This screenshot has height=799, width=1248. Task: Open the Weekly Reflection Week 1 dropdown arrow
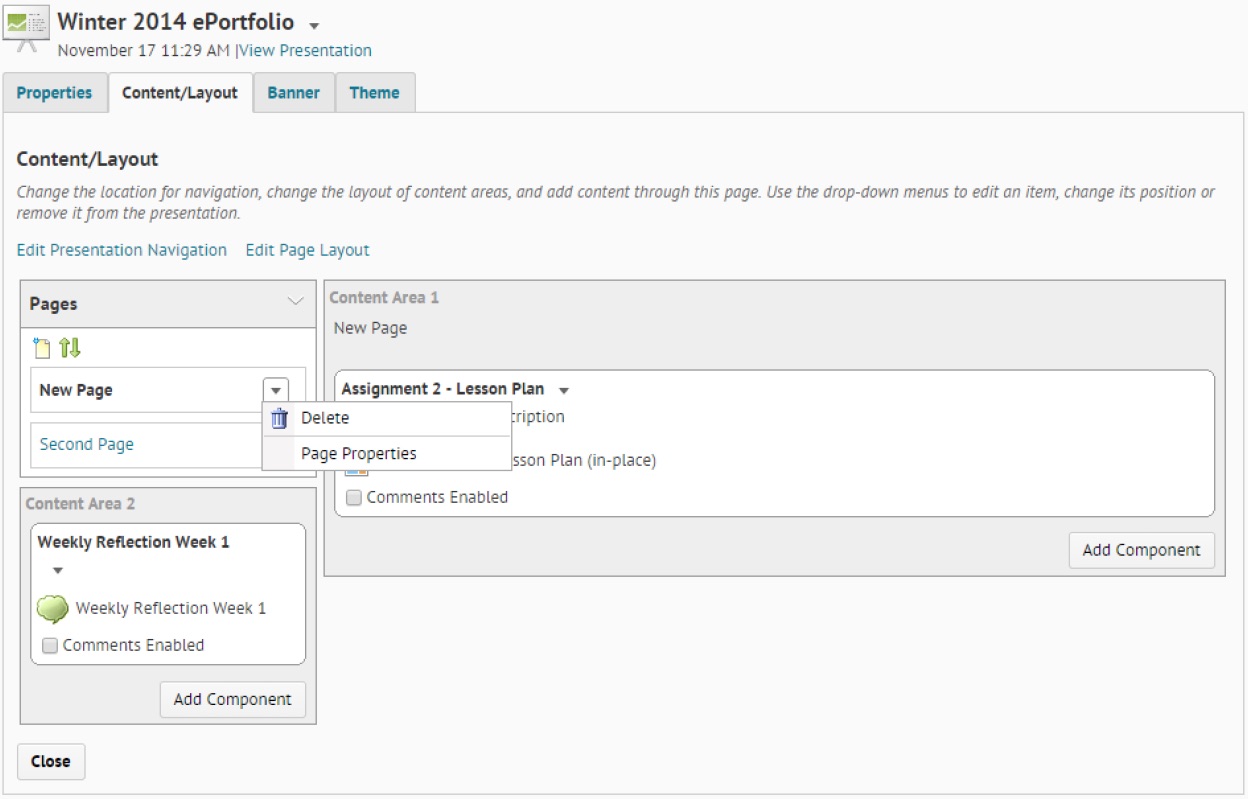pyautogui.click(x=58, y=571)
